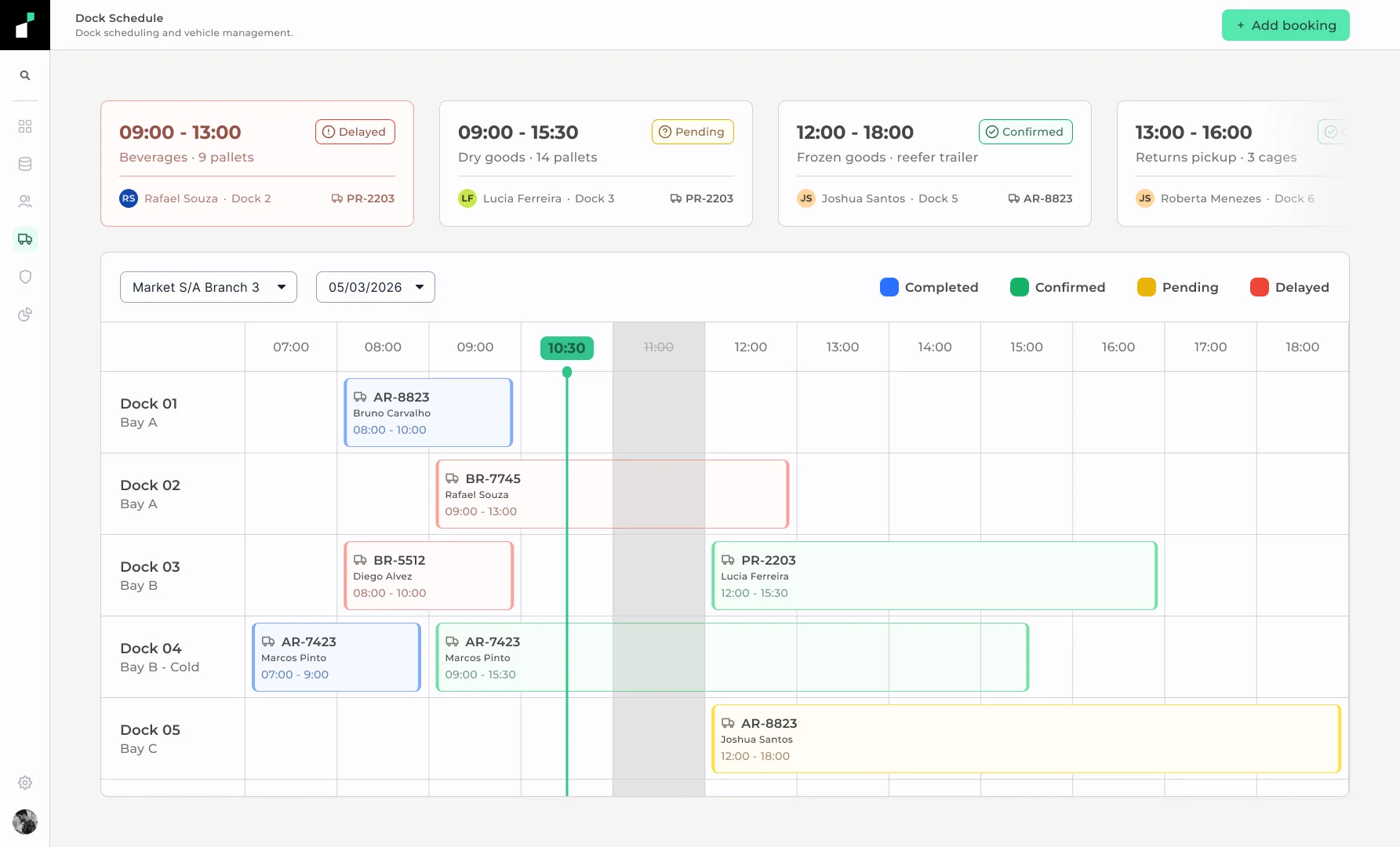Click the struck-through 11:00 column header
This screenshot has width=1400, height=847.
[x=659, y=347]
